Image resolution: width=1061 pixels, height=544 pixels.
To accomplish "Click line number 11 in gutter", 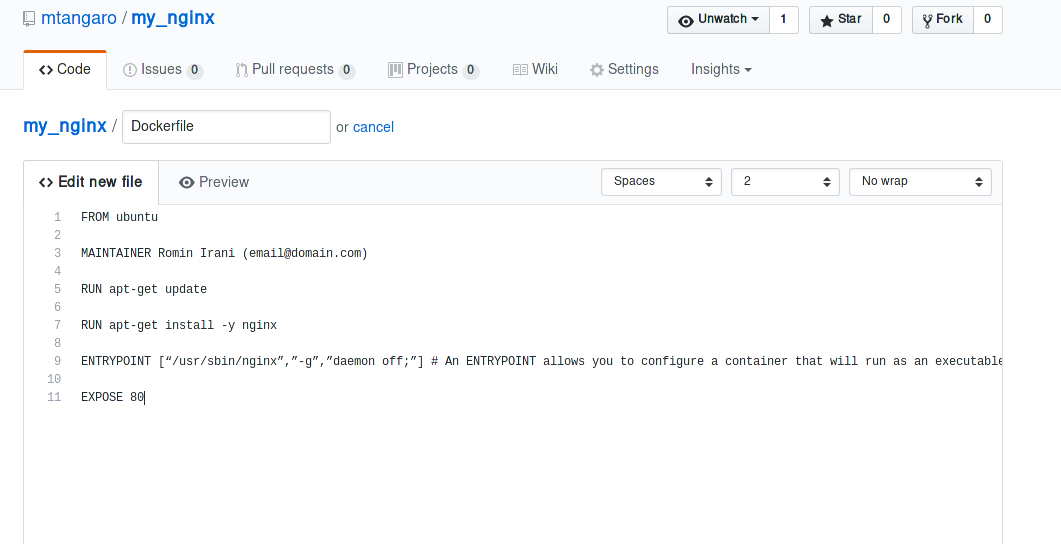I will [54, 397].
